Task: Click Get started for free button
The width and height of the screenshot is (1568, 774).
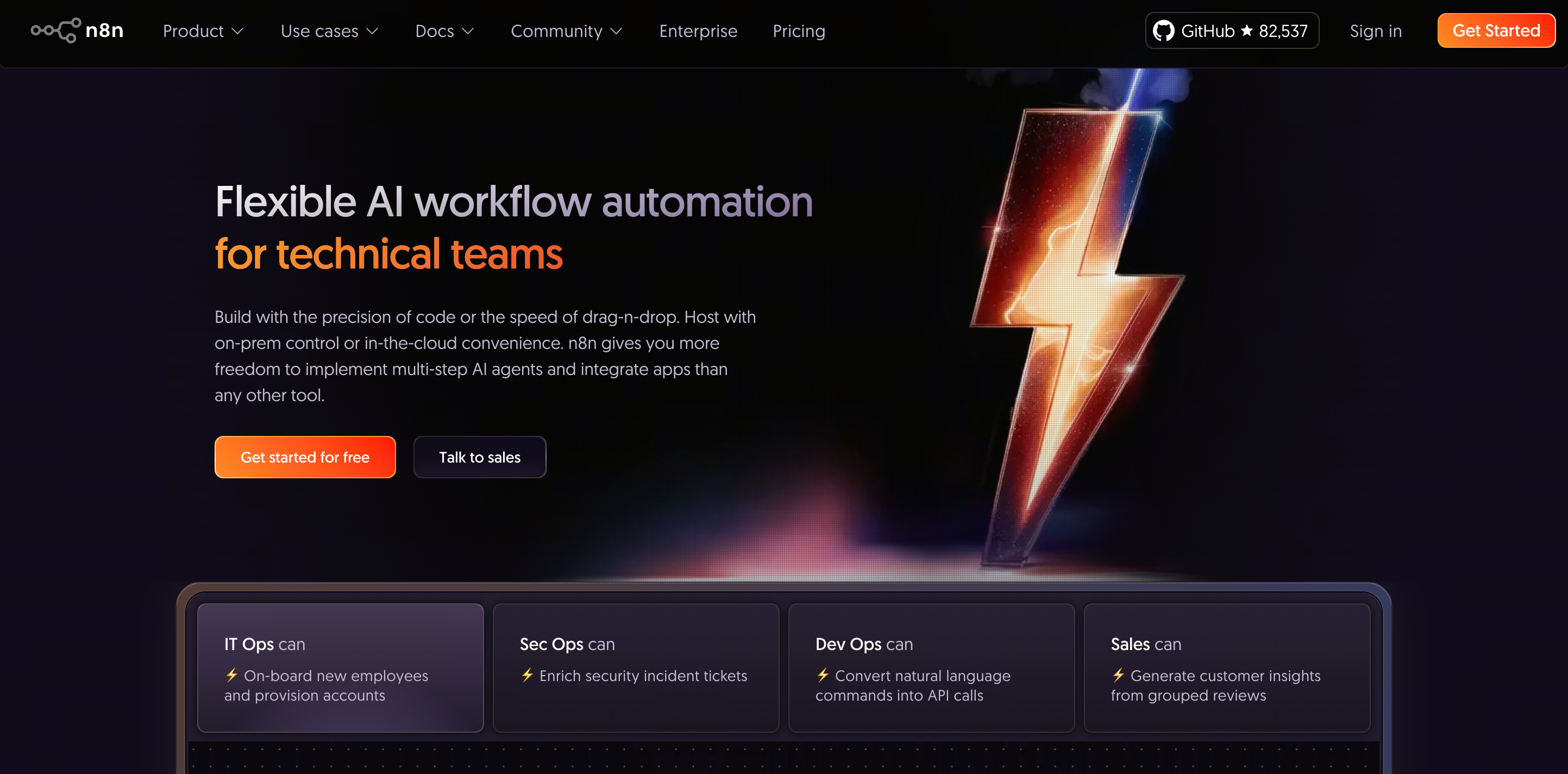Action: (x=305, y=457)
